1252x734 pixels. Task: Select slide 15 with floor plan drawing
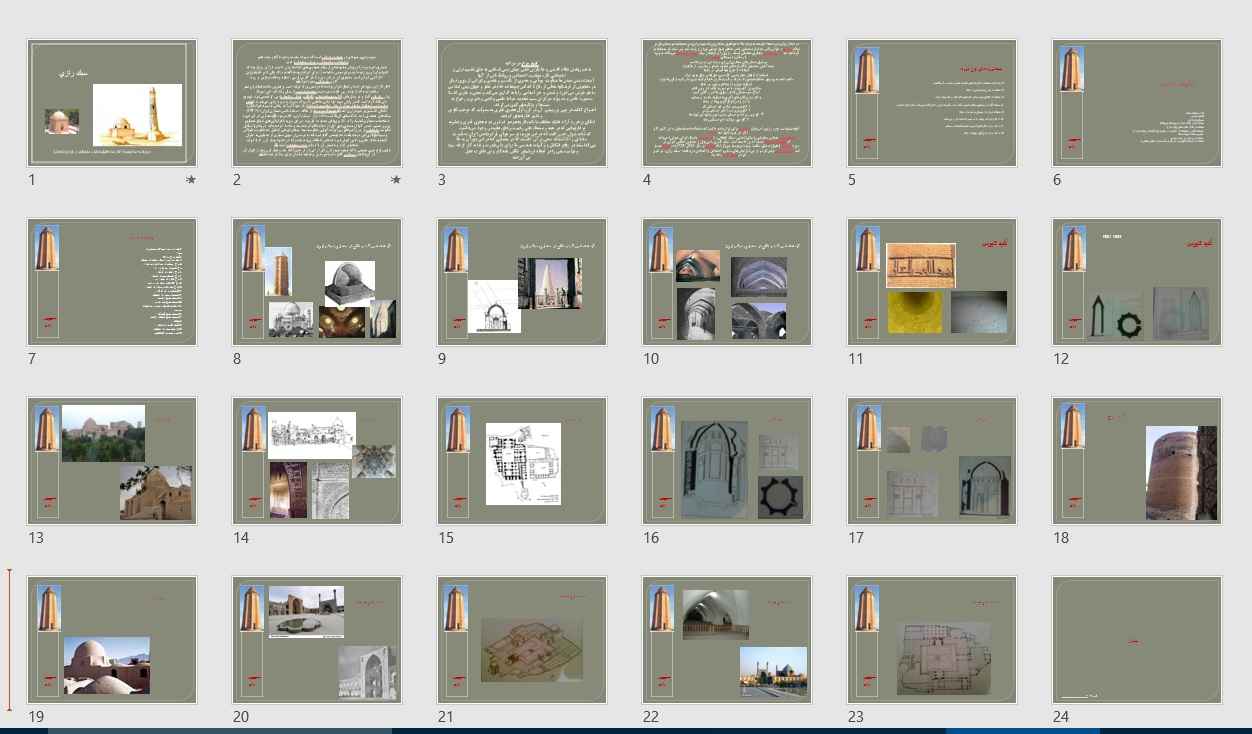[522, 461]
